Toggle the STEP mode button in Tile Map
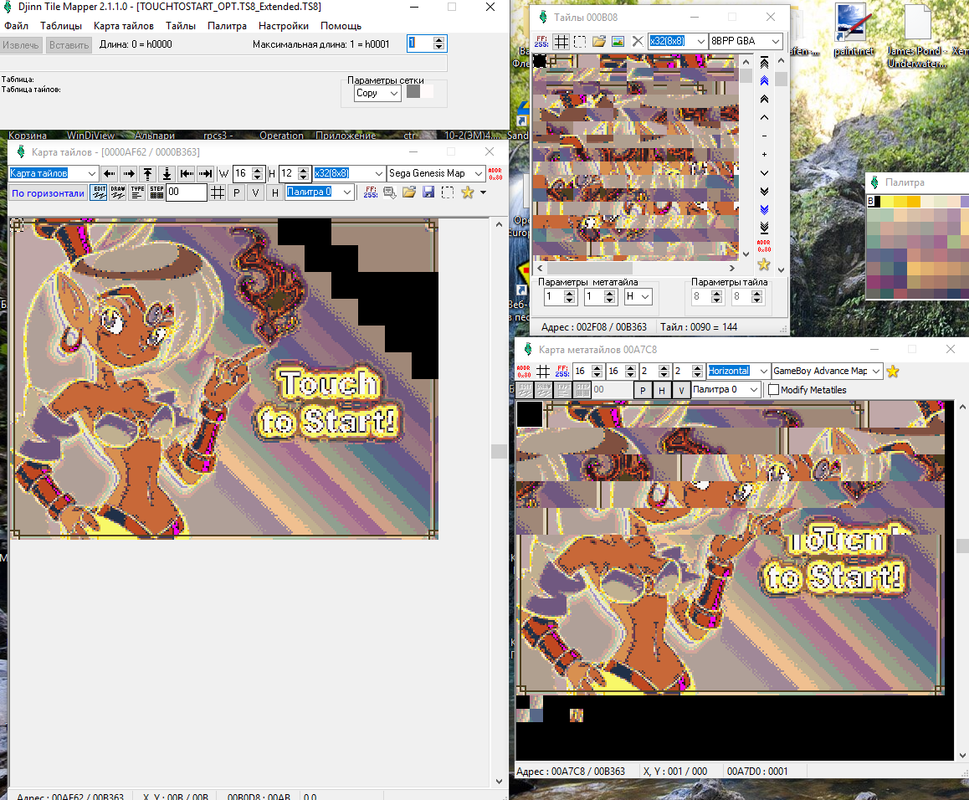 (156, 193)
